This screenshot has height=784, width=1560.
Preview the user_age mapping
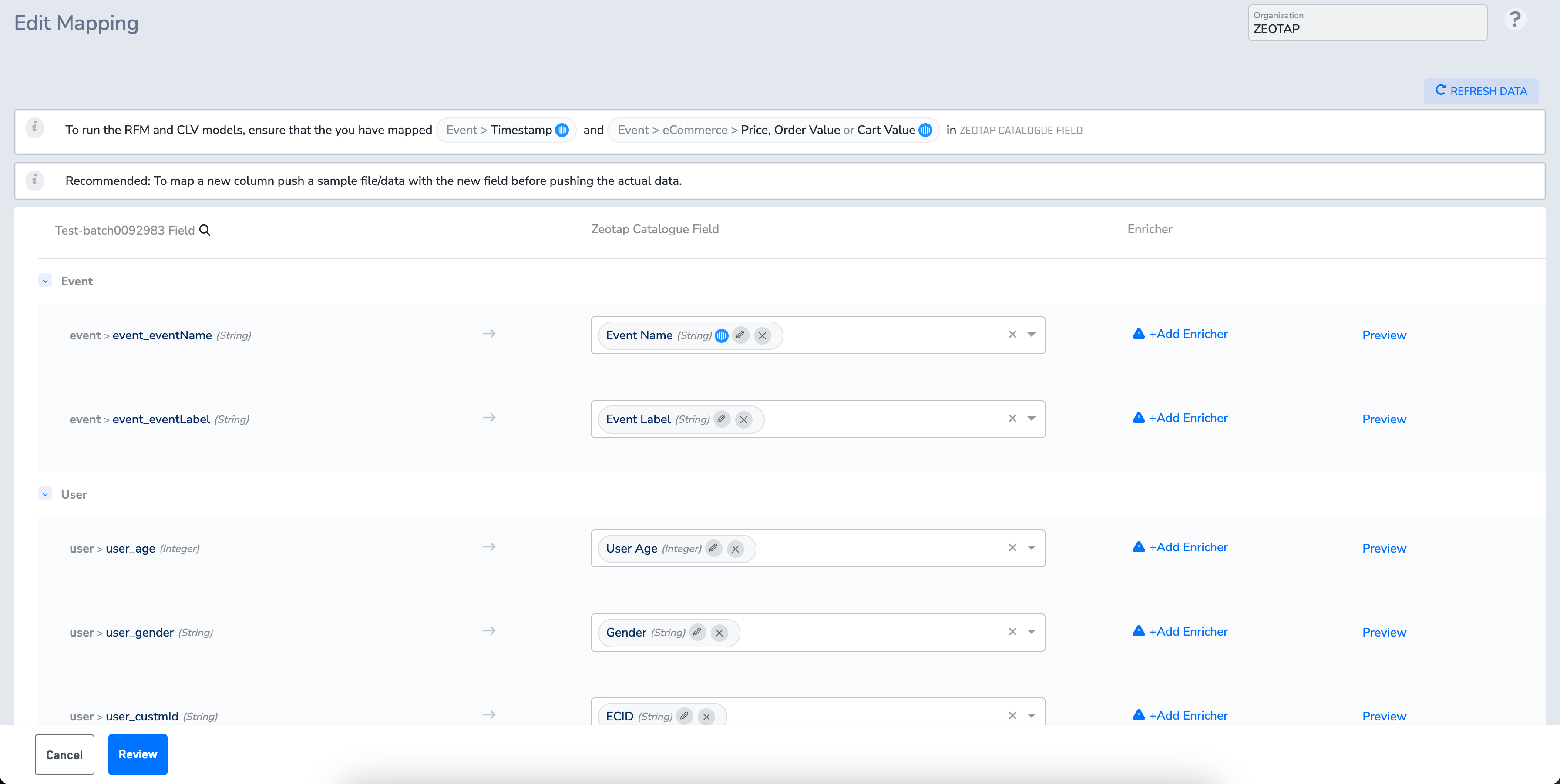tap(1385, 549)
